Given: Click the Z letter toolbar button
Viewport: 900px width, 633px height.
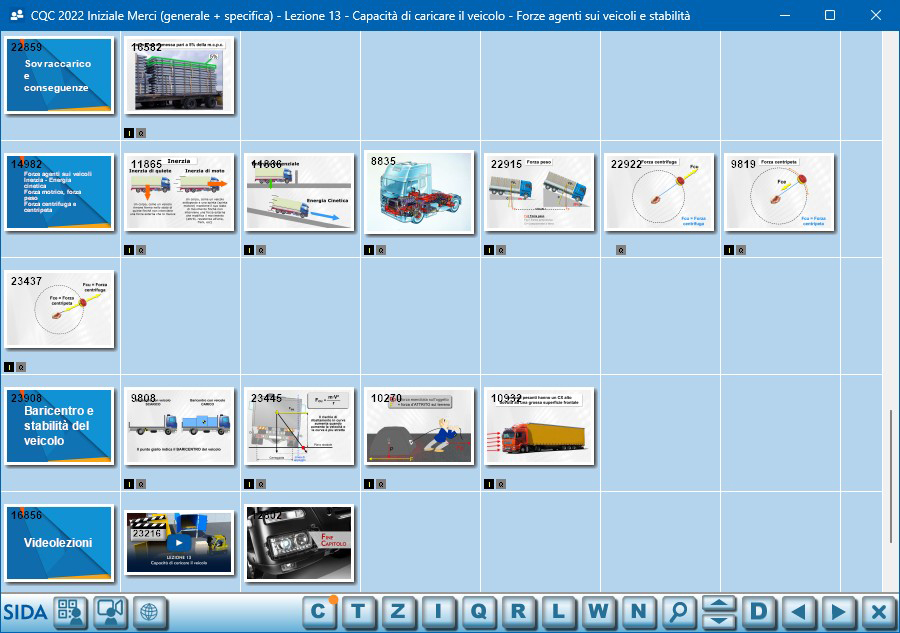Looking at the screenshot, I should (x=398, y=611).
